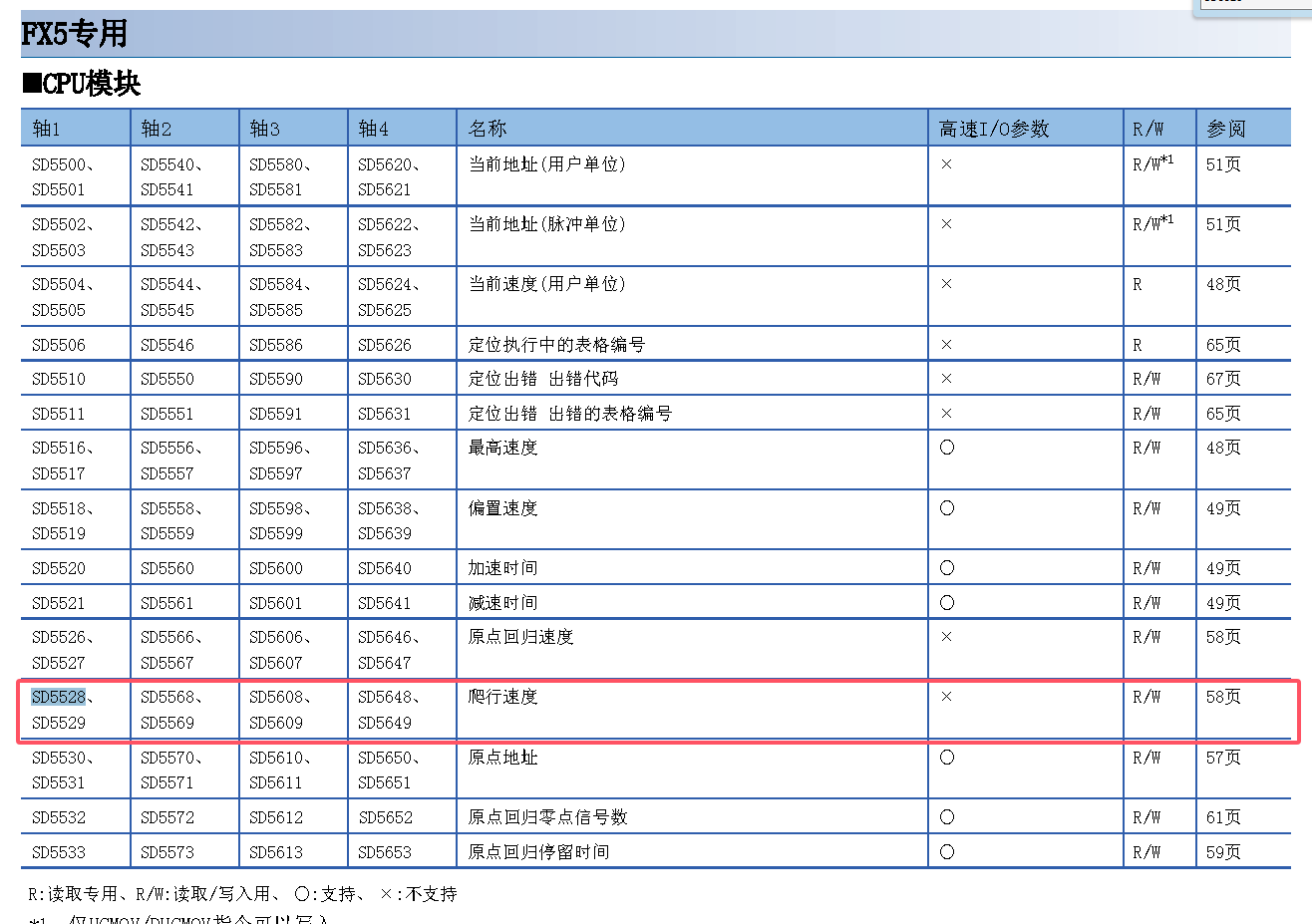Click the 定位执行中的表格编号 name cell

pos(556,345)
